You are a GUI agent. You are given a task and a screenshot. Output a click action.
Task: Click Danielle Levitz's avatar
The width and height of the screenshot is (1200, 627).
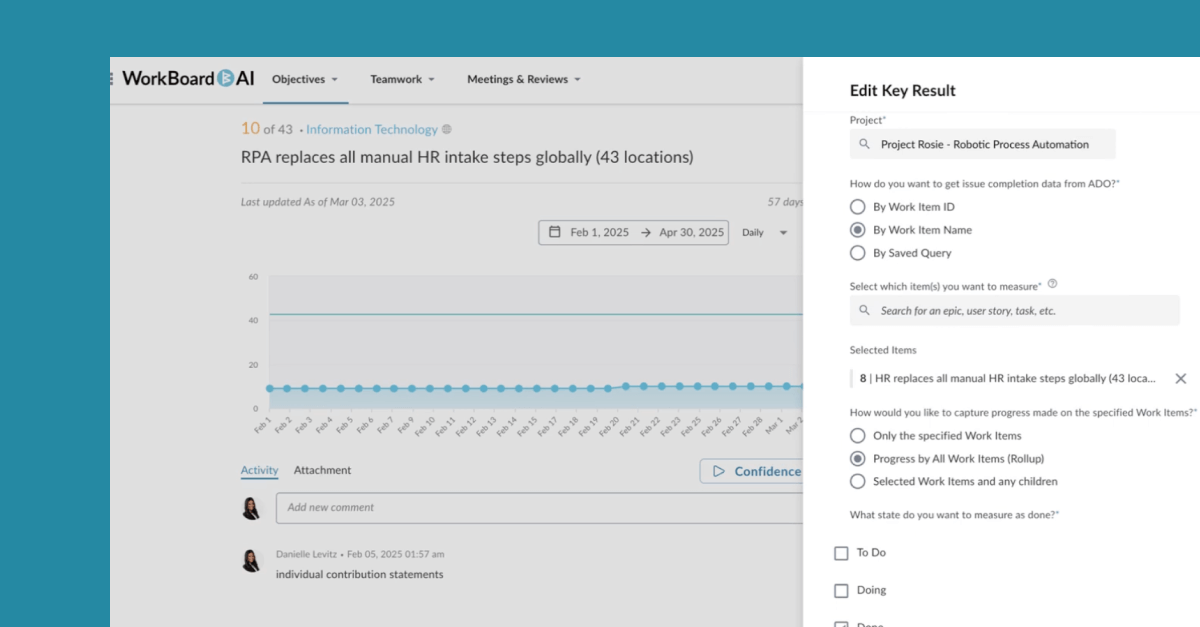(x=252, y=560)
